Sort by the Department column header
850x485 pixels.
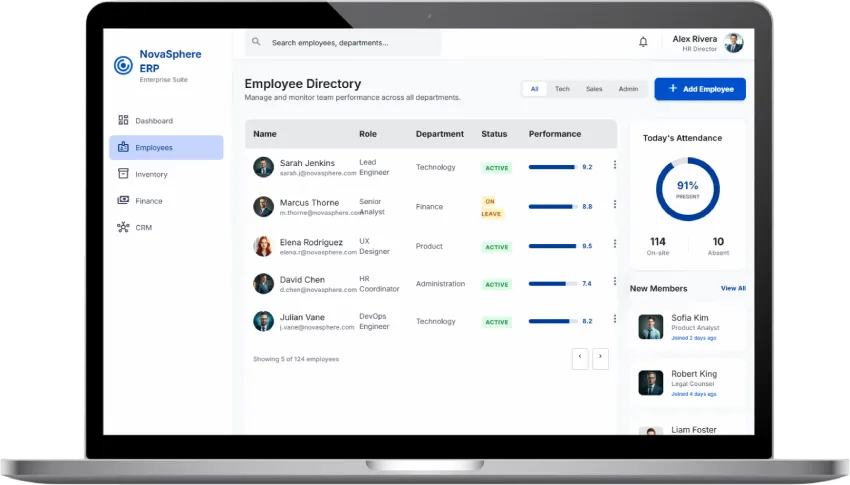(x=440, y=134)
